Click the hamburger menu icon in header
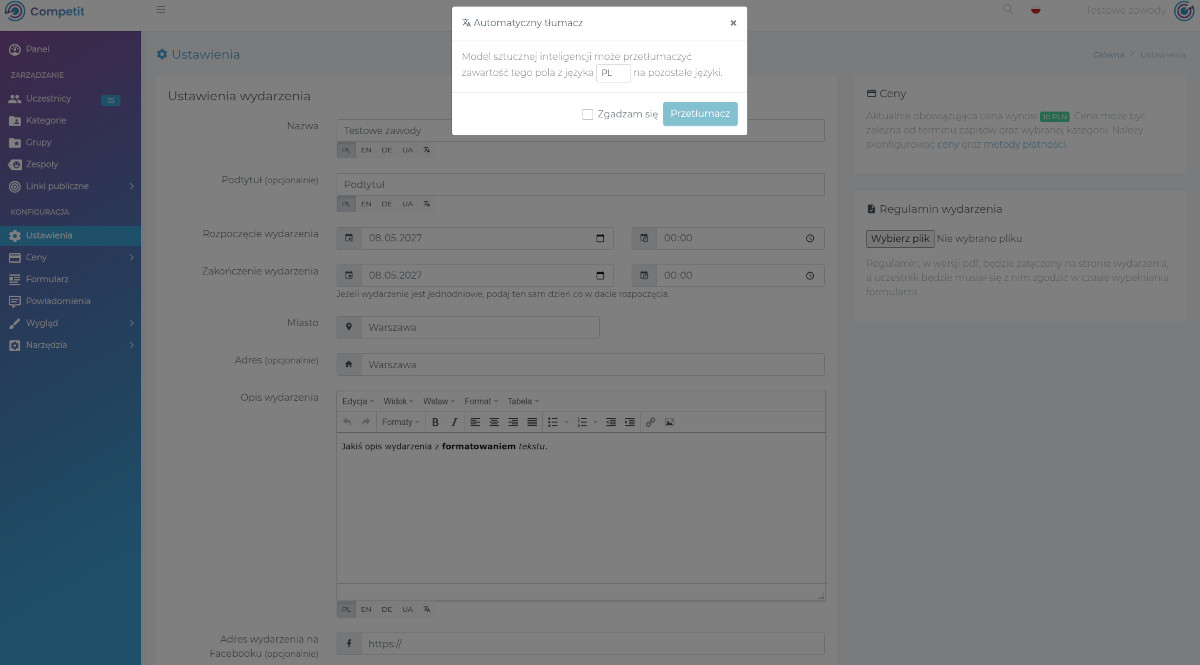Screen dimensions: 1200x665 tap(161, 10)
